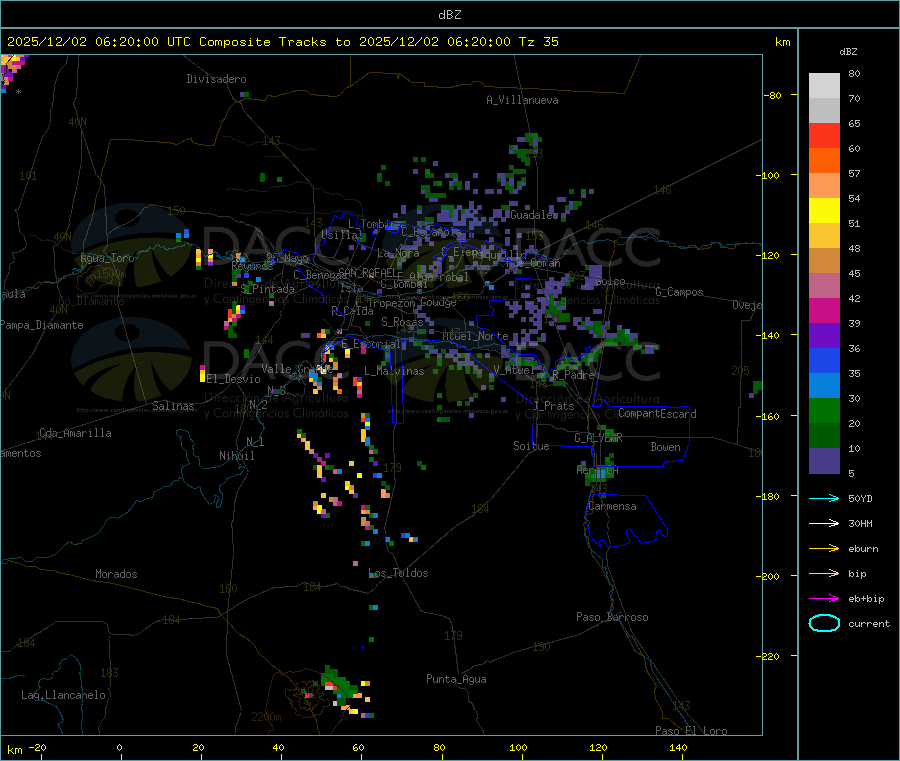
Task: Click the 'Paso_Barroso' map label
Action: tap(612, 617)
